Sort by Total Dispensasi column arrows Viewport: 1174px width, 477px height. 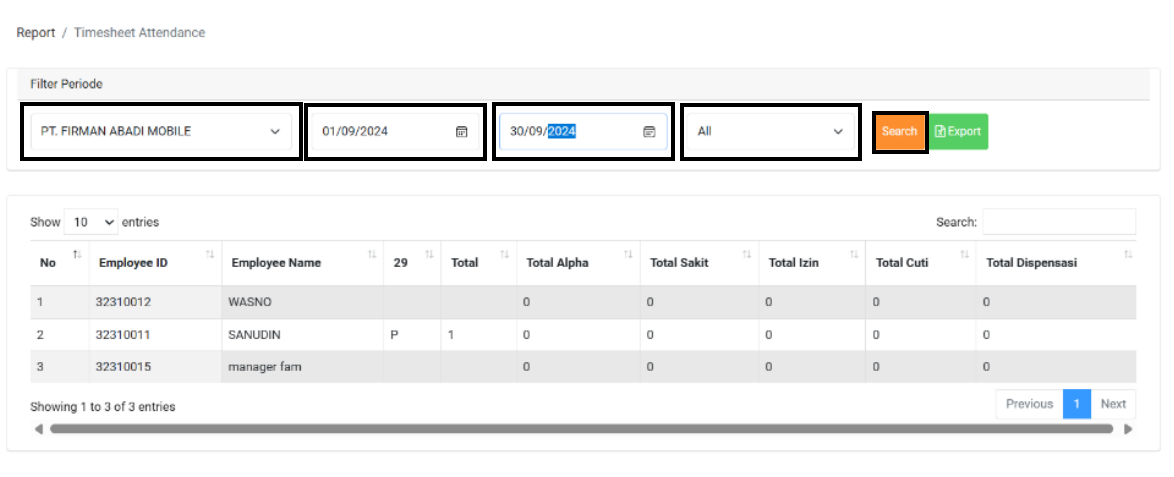(1128, 256)
